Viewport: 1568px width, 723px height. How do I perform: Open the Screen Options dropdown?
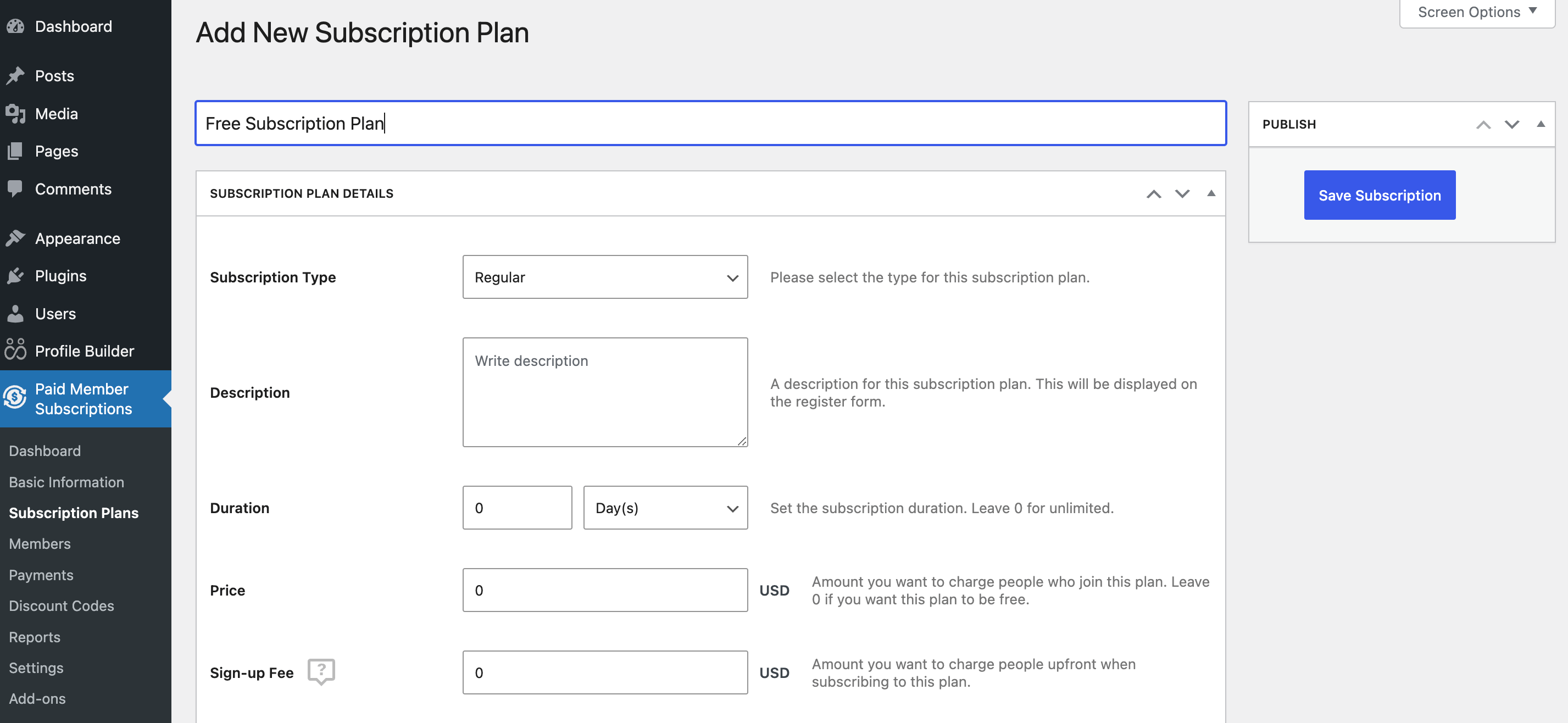(1477, 12)
